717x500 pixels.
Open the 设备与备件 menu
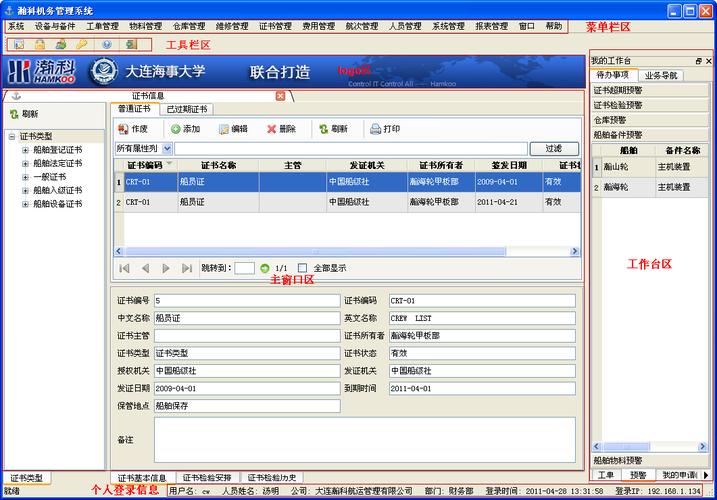coord(55,27)
